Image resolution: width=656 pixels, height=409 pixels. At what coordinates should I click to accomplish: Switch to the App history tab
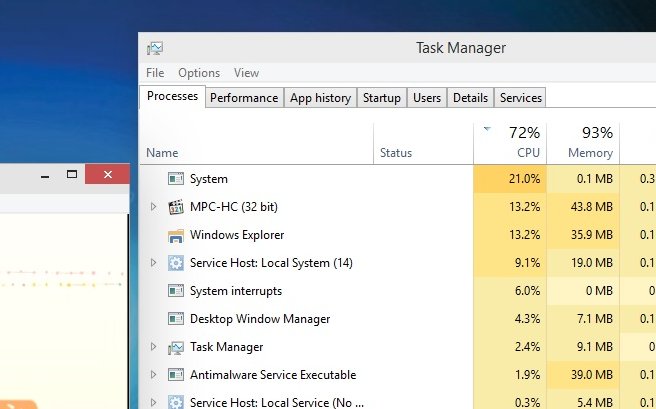coord(320,98)
